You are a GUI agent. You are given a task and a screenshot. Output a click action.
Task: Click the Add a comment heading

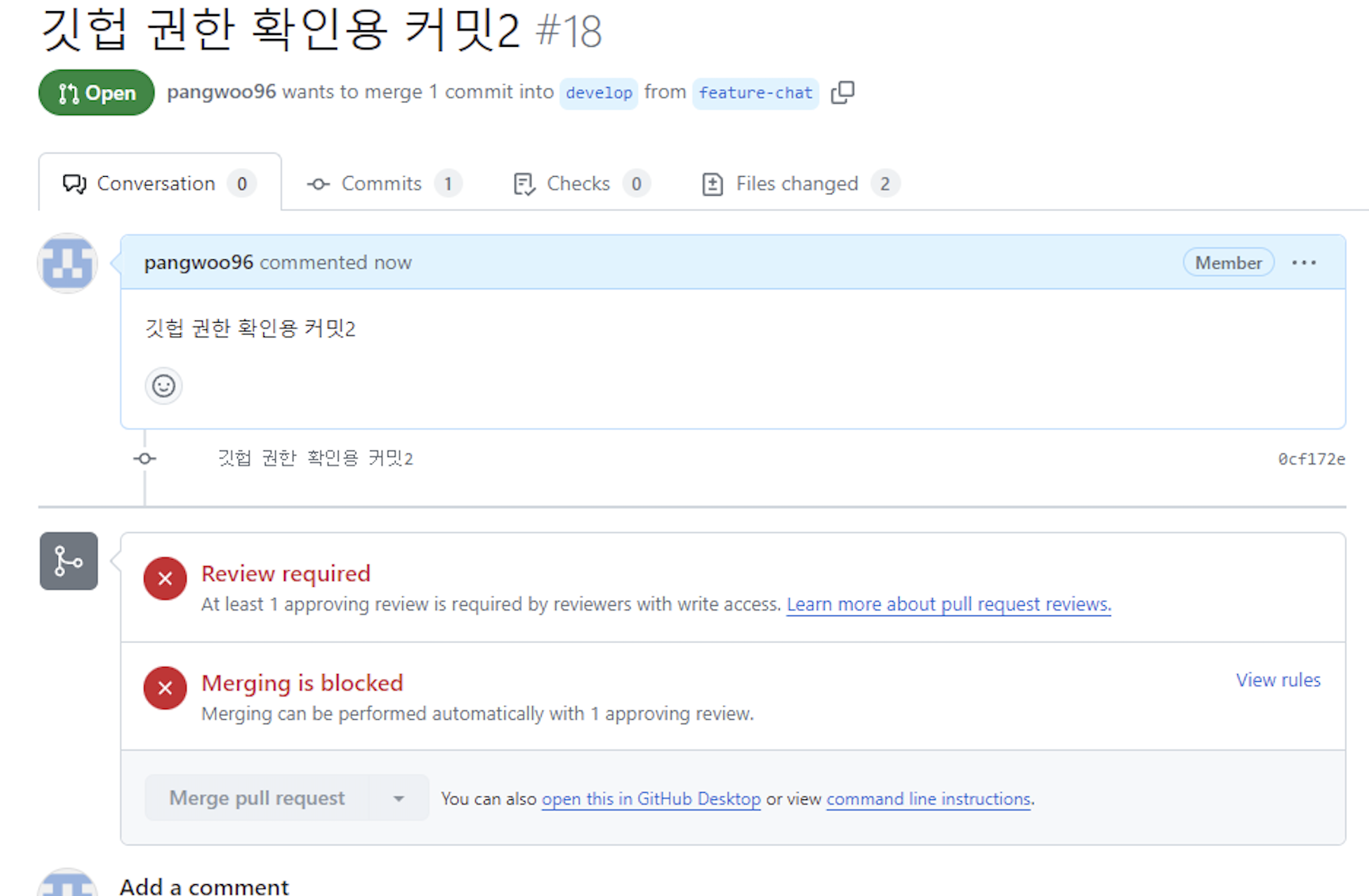[204, 886]
